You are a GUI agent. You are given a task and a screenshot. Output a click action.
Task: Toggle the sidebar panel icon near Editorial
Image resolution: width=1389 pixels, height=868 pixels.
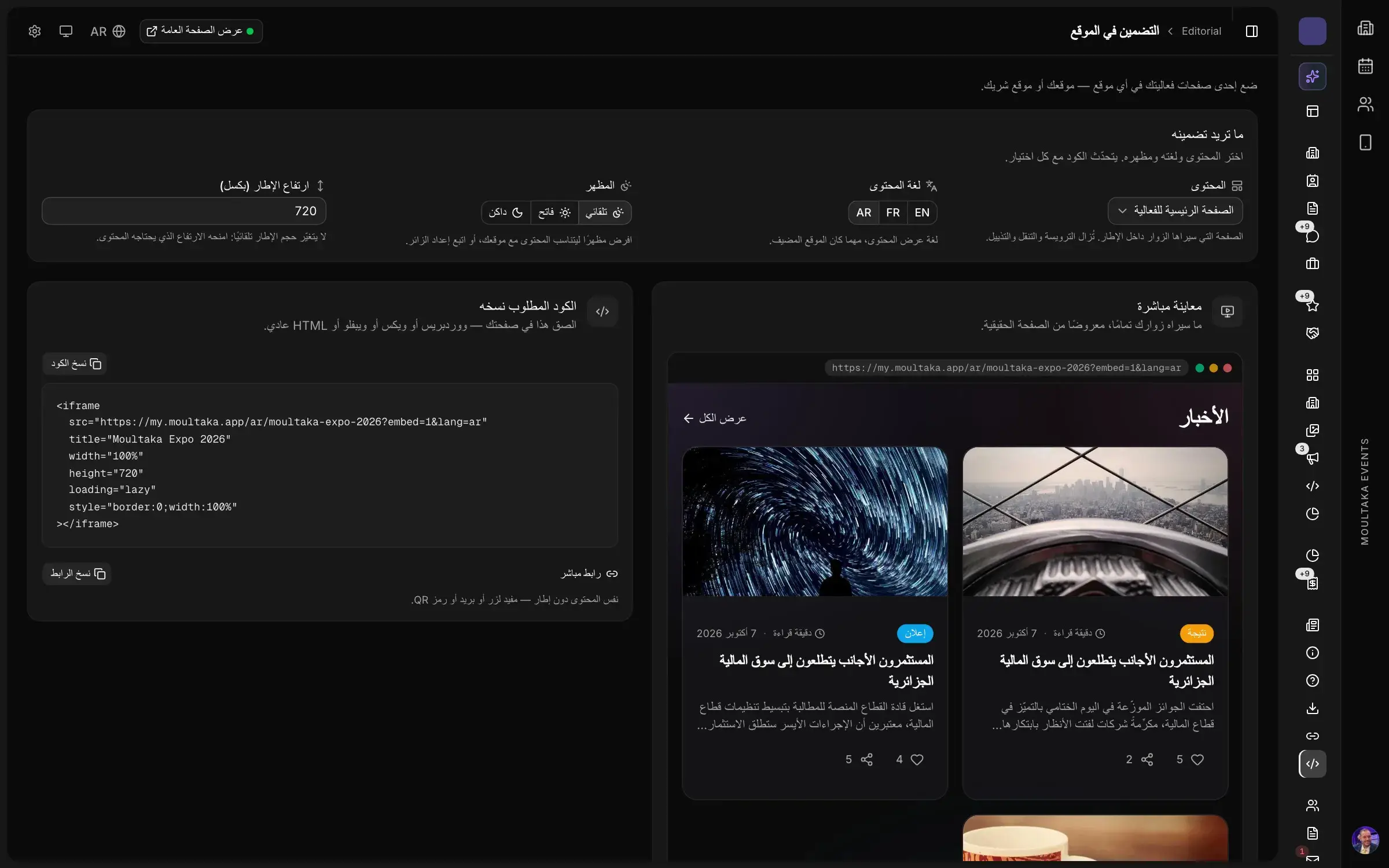click(1251, 31)
